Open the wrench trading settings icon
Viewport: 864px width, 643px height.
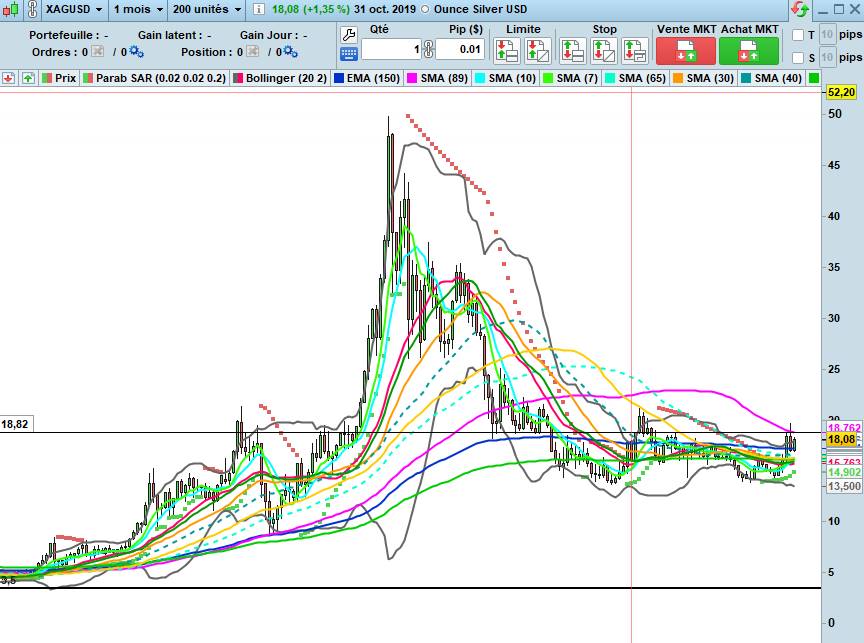[349, 33]
